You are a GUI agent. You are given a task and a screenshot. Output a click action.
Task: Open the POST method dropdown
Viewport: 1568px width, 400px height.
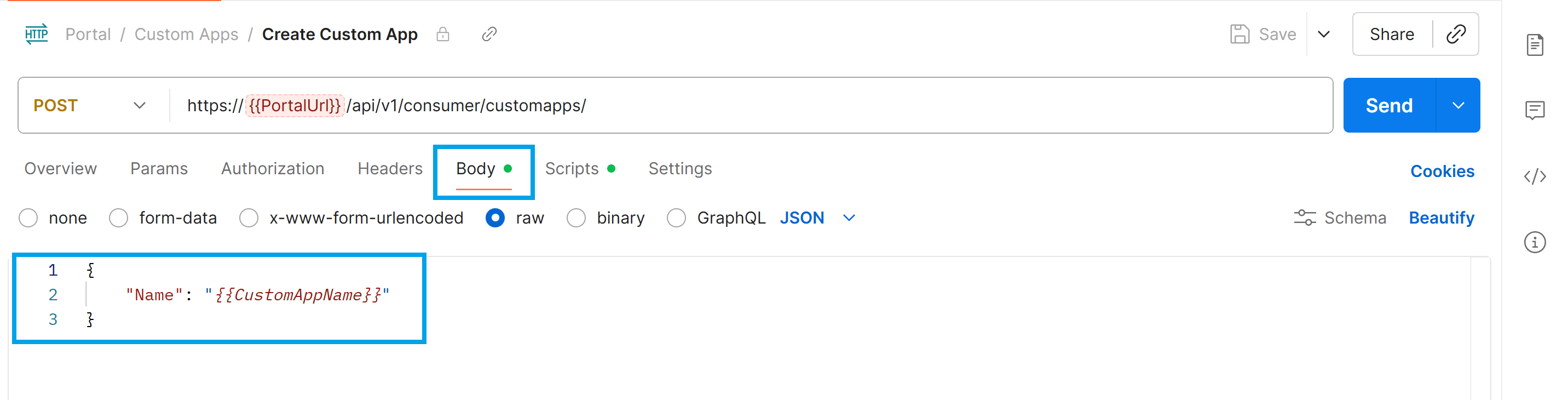click(139, 105)
